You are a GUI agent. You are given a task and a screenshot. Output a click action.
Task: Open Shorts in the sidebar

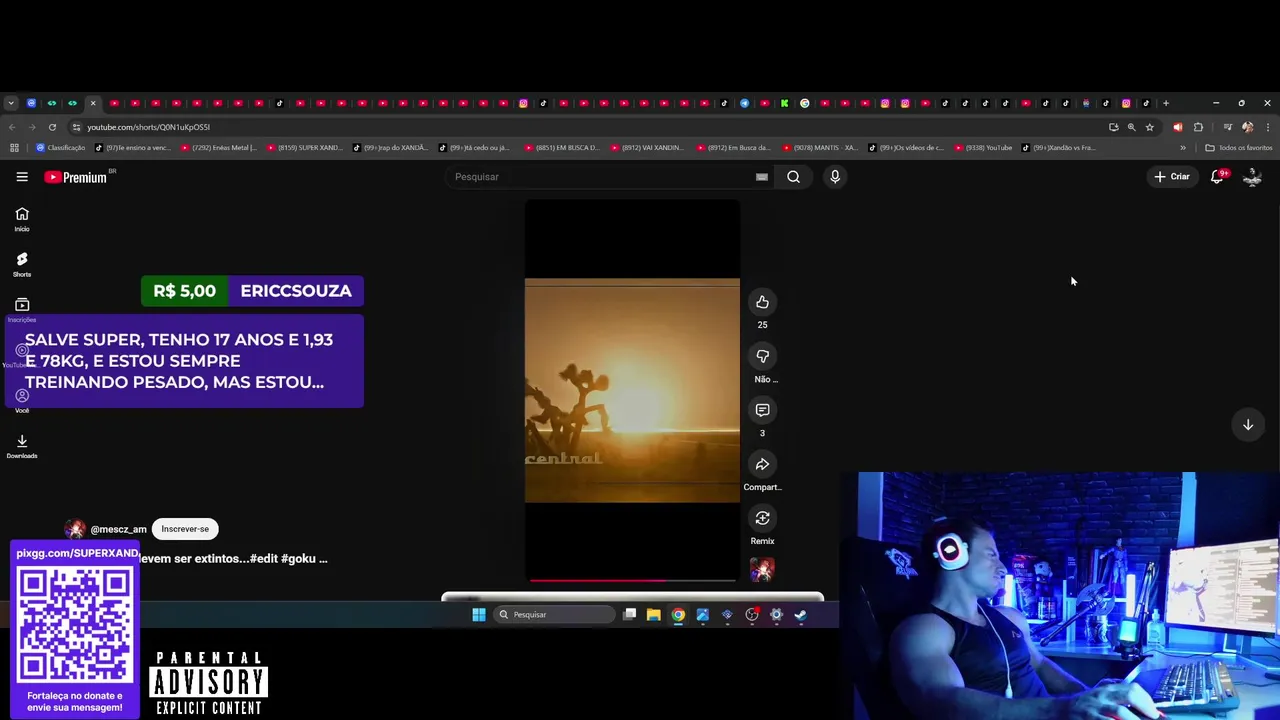pos(22,264)
